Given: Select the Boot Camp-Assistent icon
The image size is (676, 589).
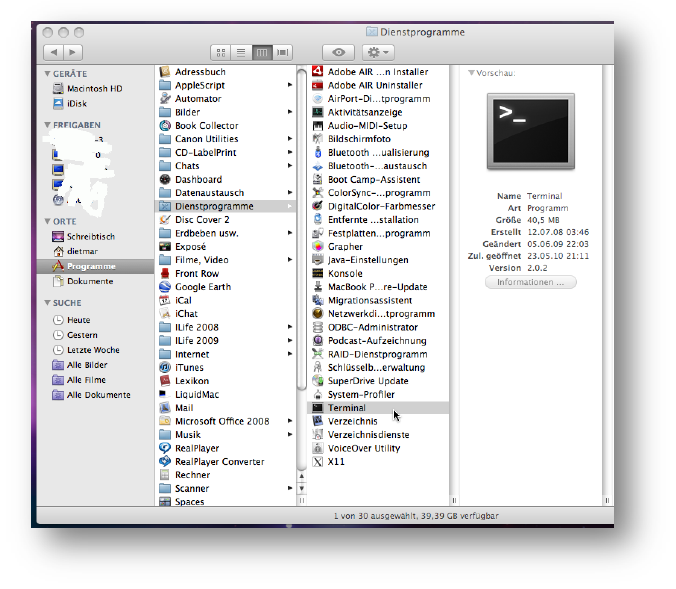Looking at the screenshot, I should [318, 179].
